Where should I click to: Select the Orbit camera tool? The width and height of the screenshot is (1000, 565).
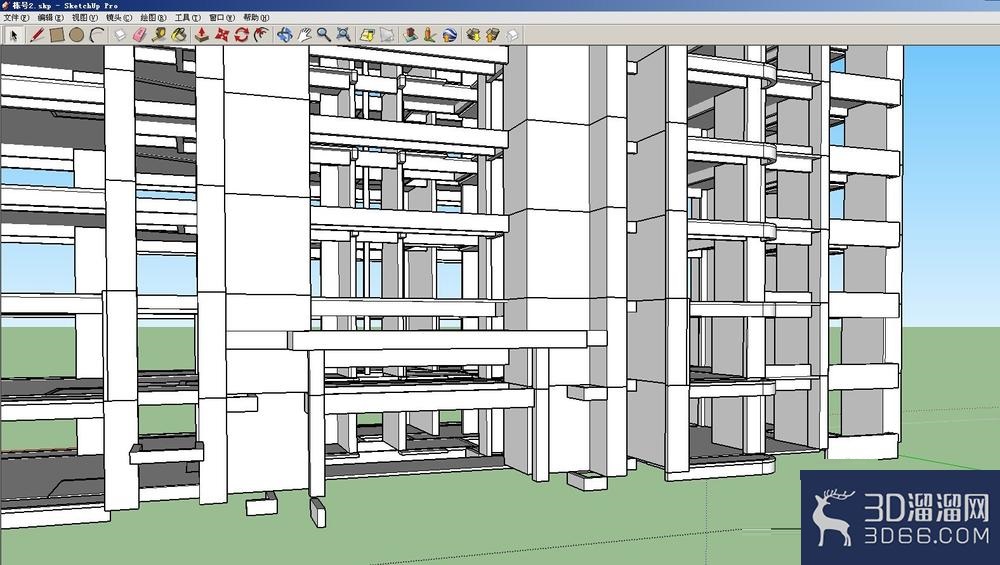284,35
